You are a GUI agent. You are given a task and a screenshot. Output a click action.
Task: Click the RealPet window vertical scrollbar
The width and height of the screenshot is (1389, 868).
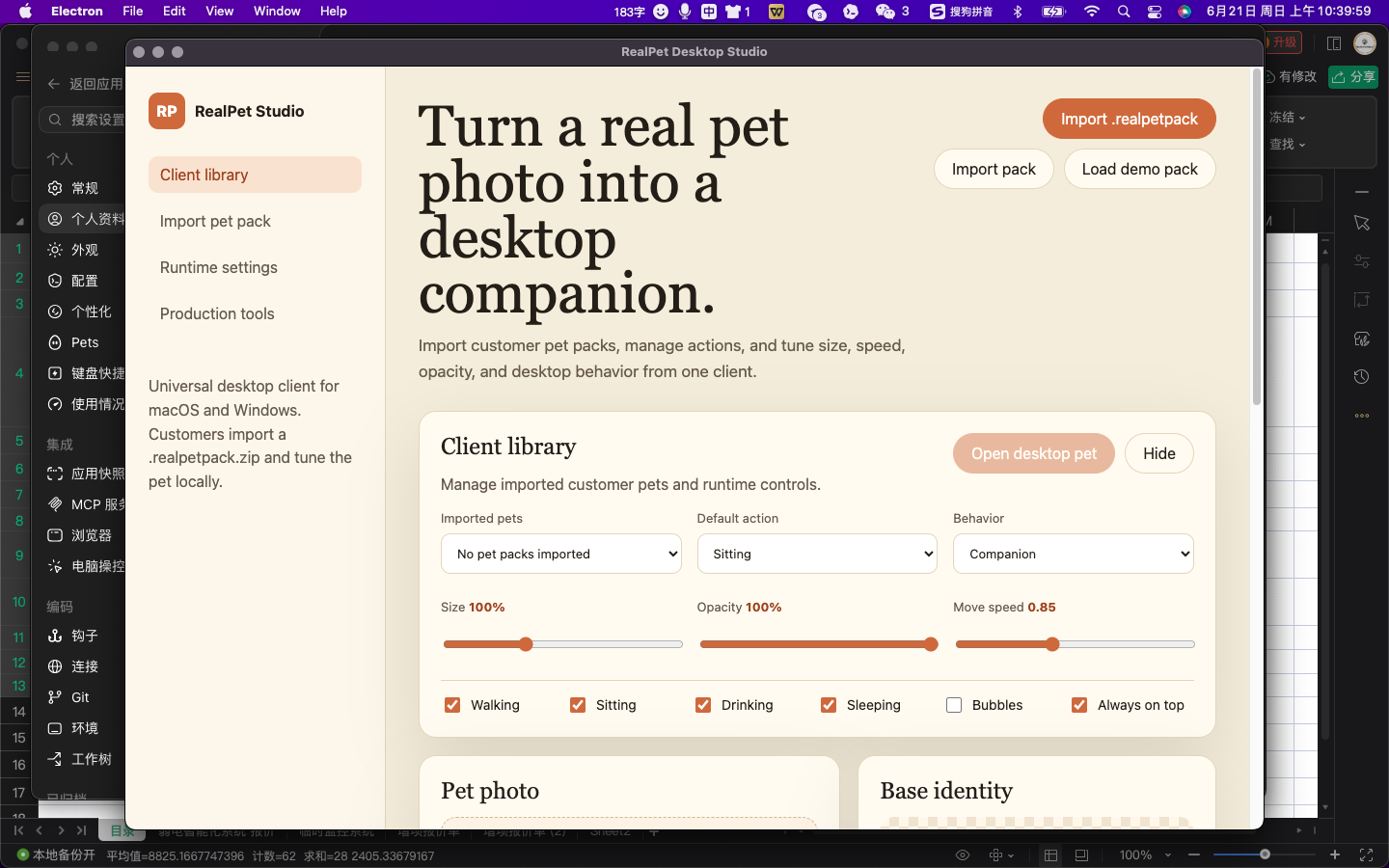1257,236
